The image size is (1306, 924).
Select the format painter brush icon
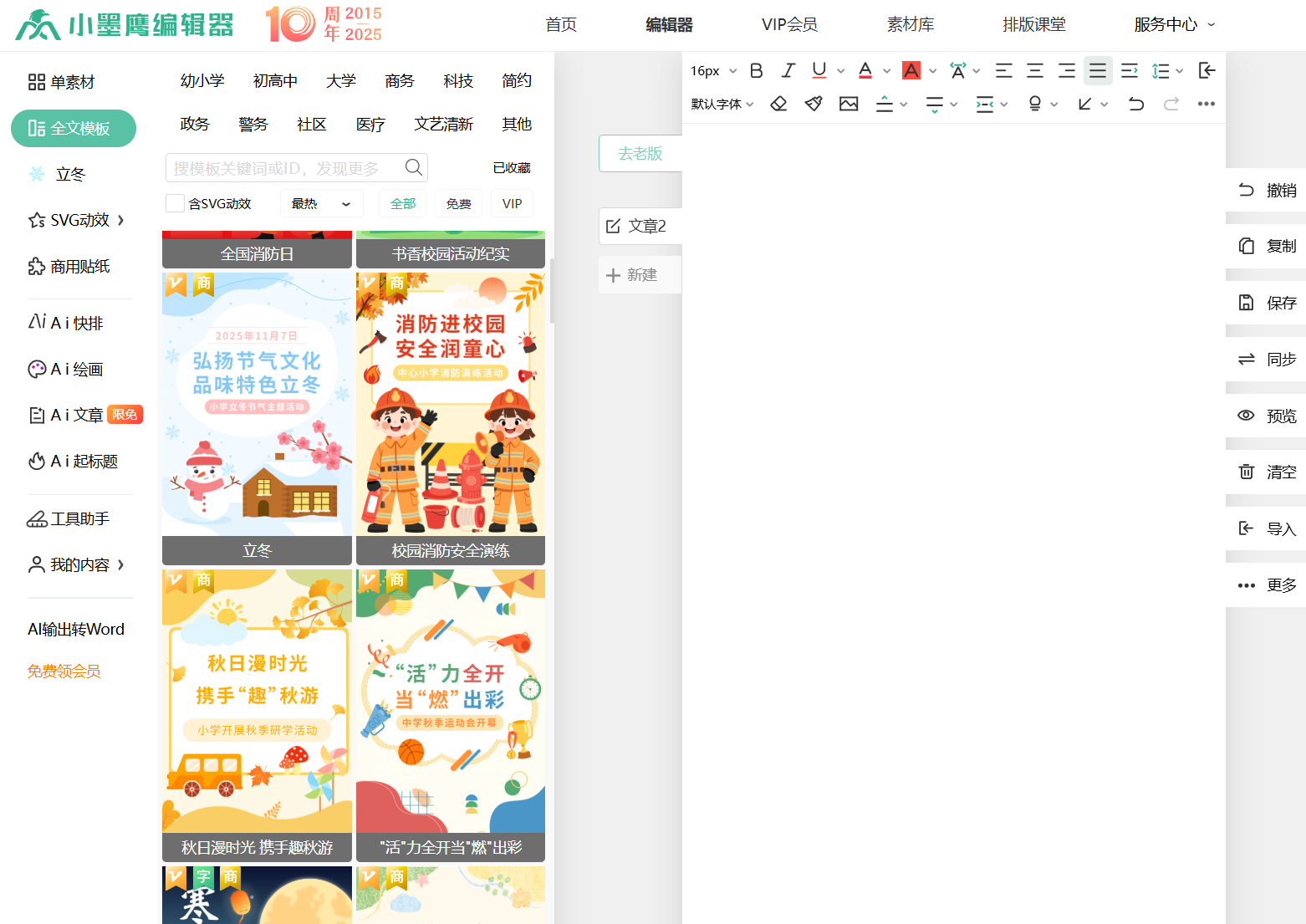(814, 104)
